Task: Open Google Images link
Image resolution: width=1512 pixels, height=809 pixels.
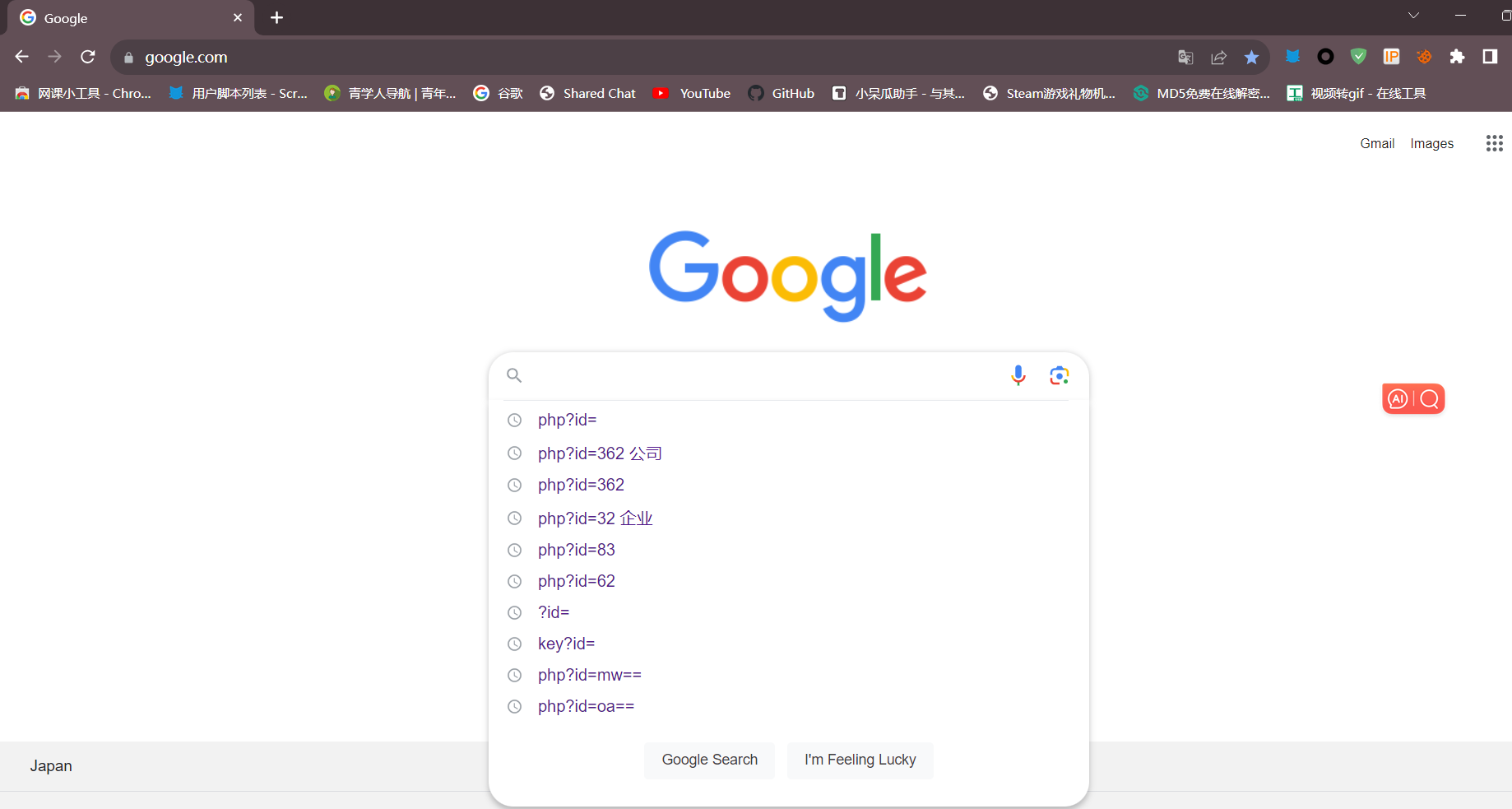Action: coord(1431,143)
